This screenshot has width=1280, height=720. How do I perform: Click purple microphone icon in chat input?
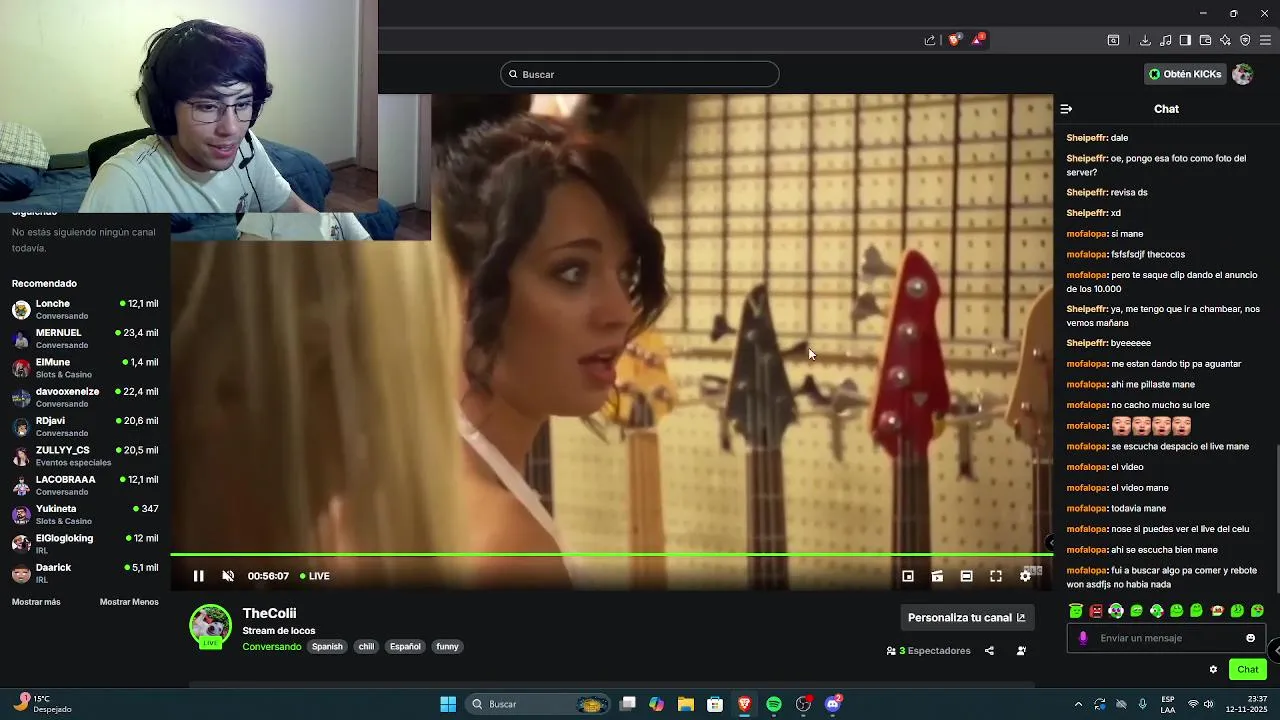coord(1083,638)
